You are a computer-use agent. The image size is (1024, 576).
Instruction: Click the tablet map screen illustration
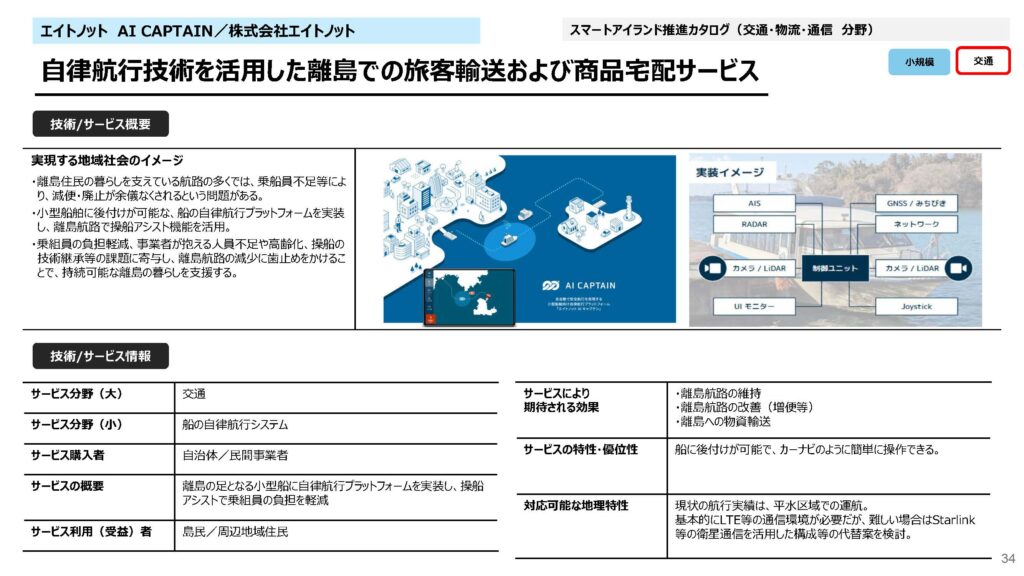[468, 296]
